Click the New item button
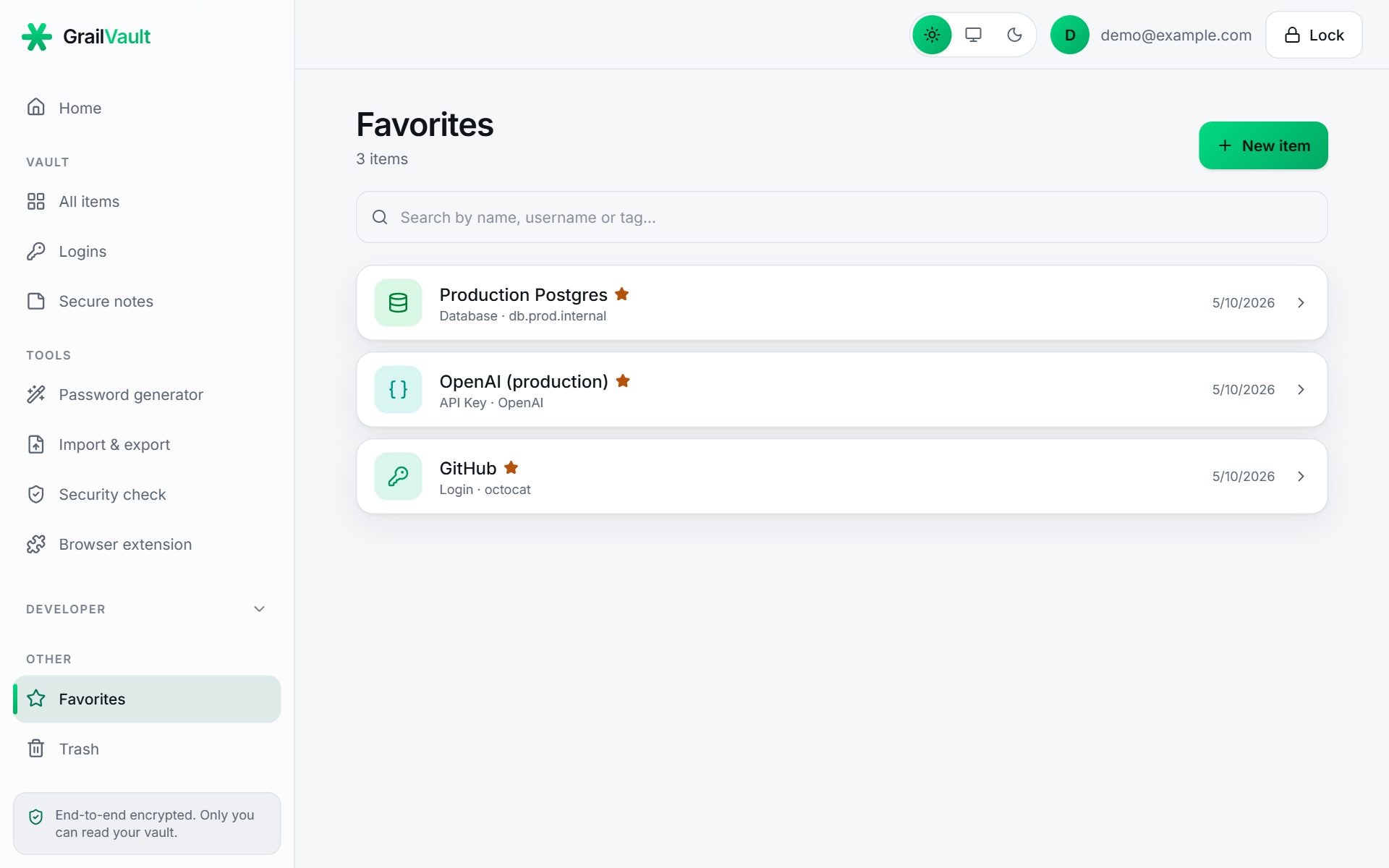This screenshot has width=1389, height=868. pyautogui.click(x=1263, y=145)
